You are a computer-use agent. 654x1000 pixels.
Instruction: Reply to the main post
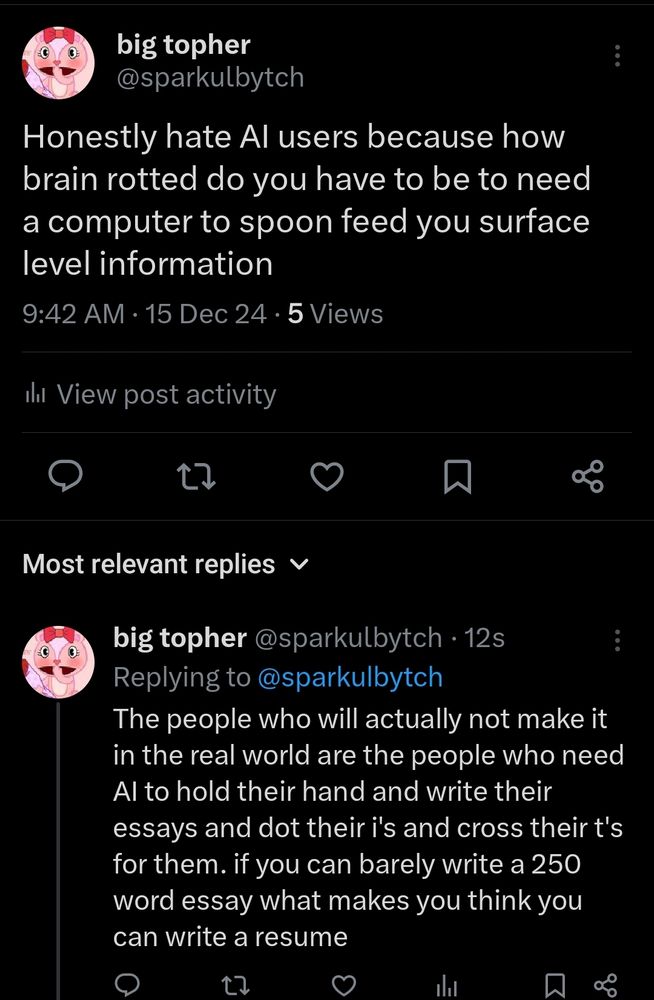65,478
